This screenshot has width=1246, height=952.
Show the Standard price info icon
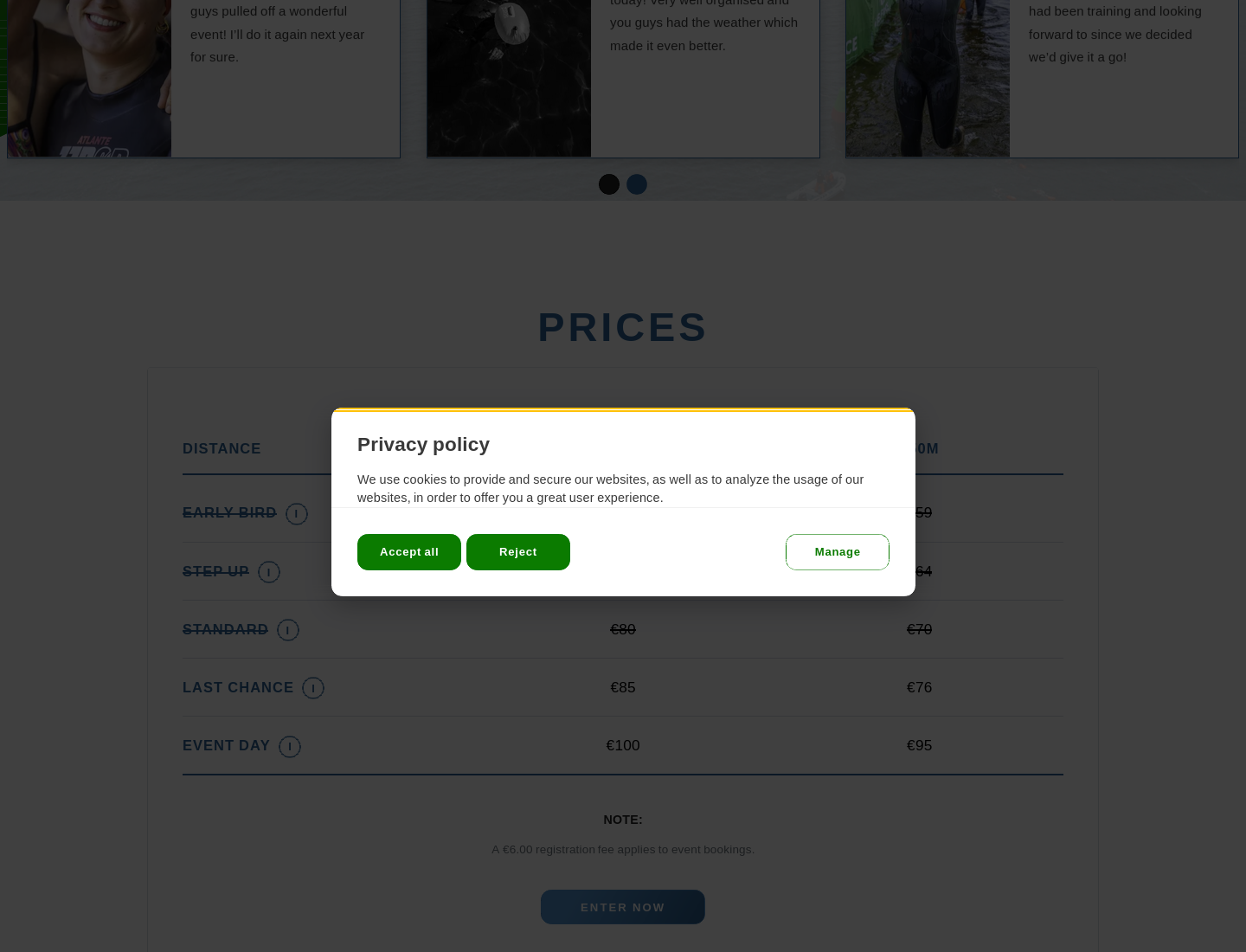pos(288,630)
